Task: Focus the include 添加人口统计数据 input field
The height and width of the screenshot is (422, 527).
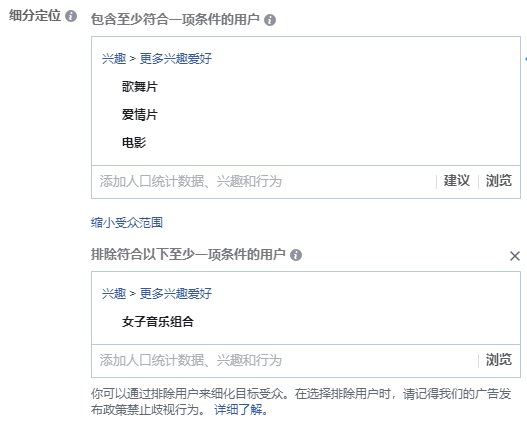Action: 263,181
